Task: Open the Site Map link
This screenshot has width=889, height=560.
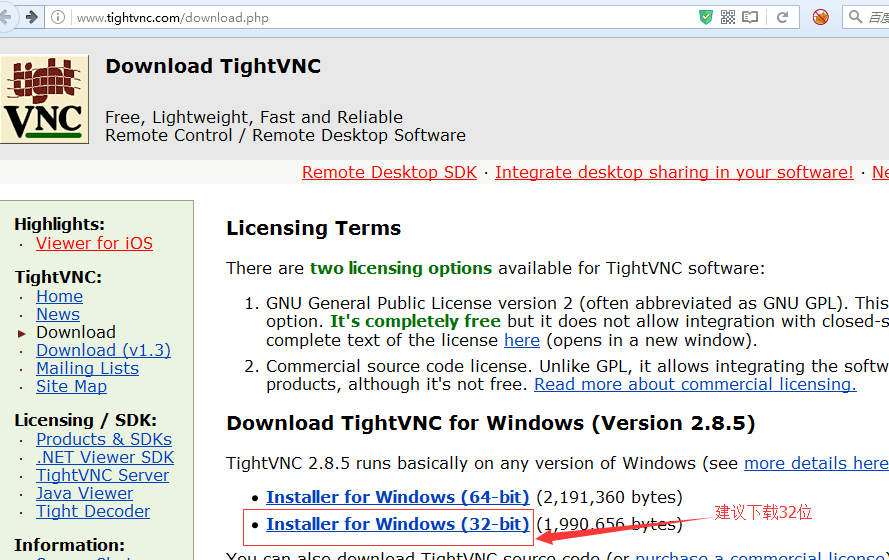Action: 71,387
